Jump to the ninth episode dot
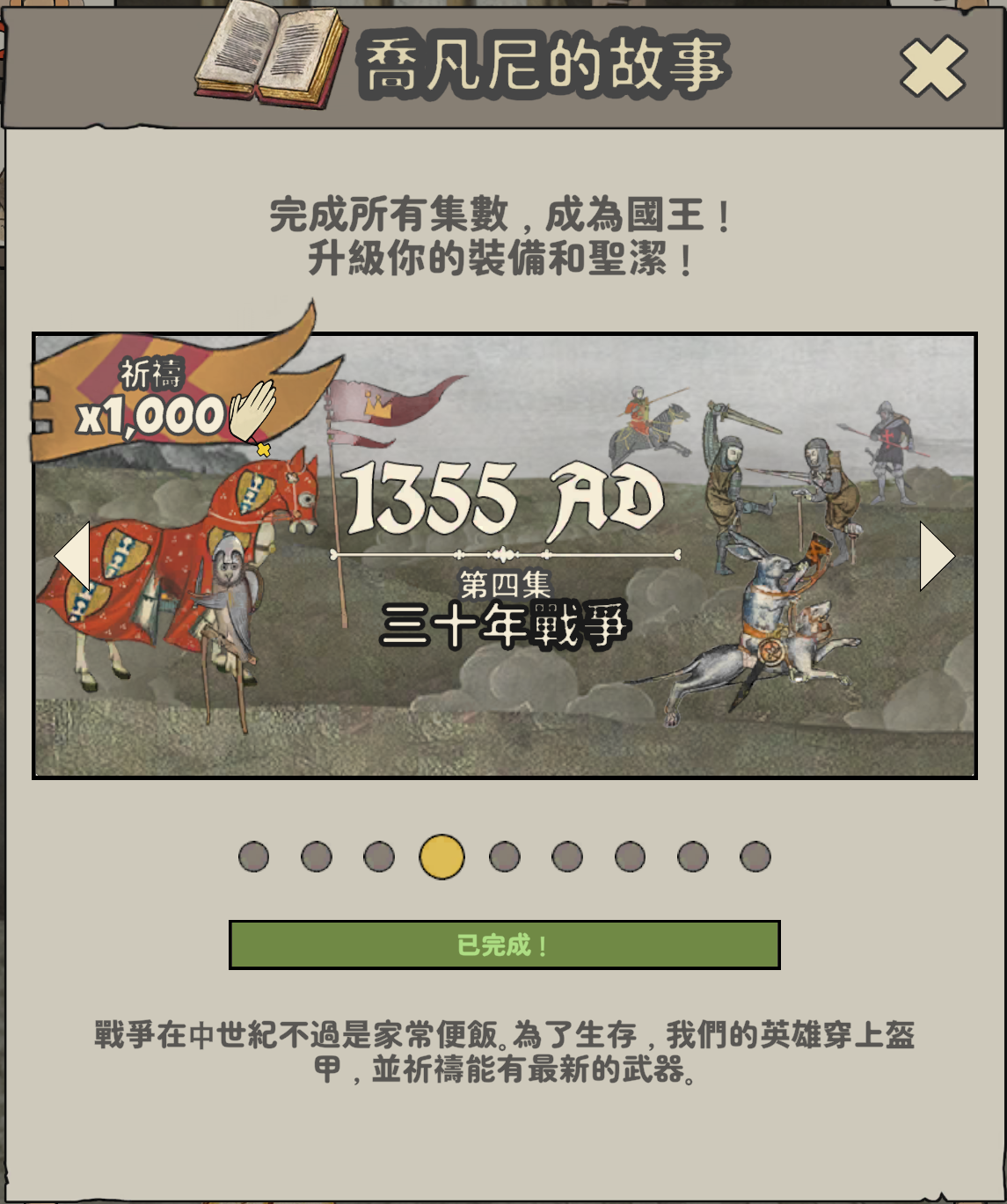 (x=755, y=857)
